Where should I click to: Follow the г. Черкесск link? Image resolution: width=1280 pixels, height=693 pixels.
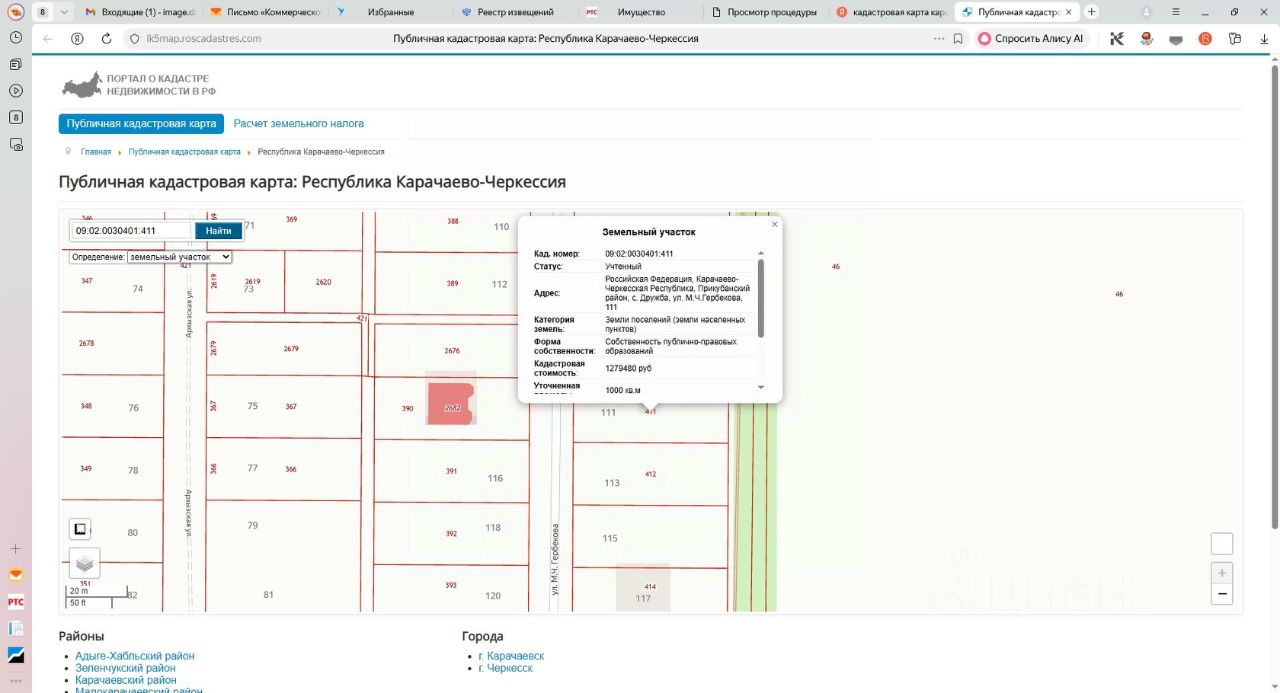coord(505,668)
